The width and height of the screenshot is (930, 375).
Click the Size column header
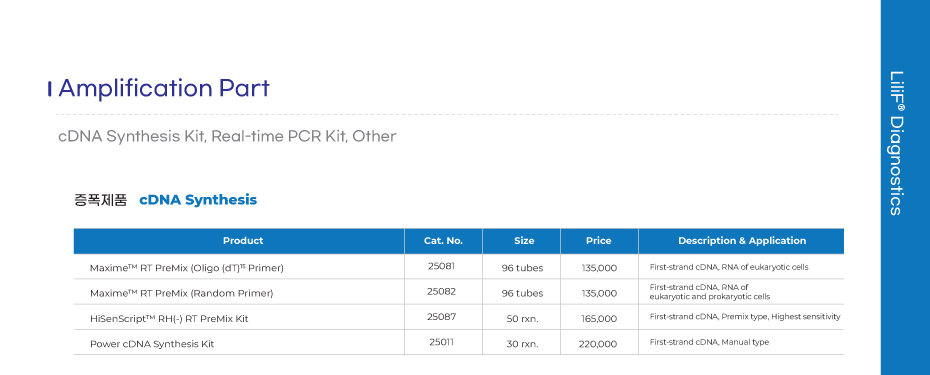[524, 241]
